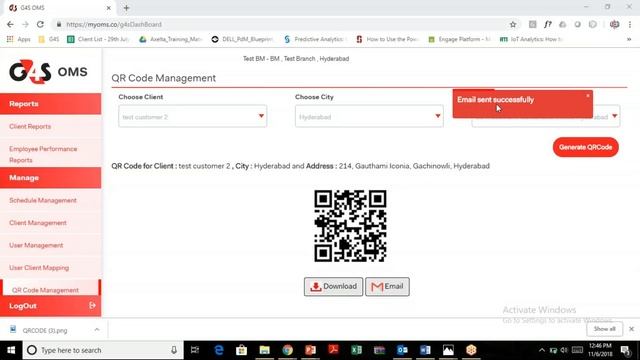Dismiss the Email sent successfully notification
Screen dimensions: 640x360
588,96
